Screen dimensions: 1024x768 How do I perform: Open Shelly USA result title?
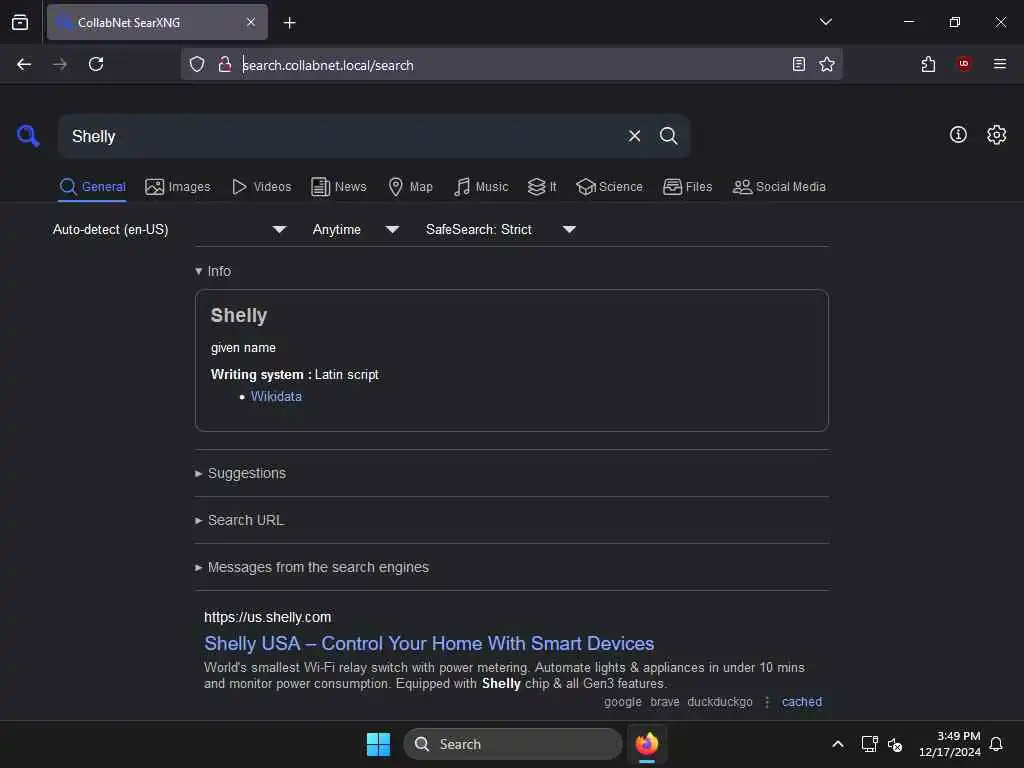tap(429, 643)
